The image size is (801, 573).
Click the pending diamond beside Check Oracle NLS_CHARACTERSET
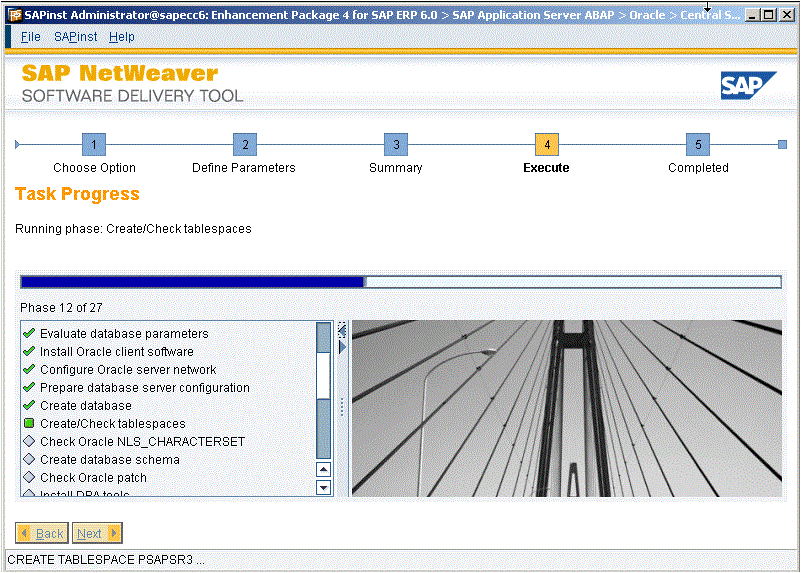pos(29,442)
